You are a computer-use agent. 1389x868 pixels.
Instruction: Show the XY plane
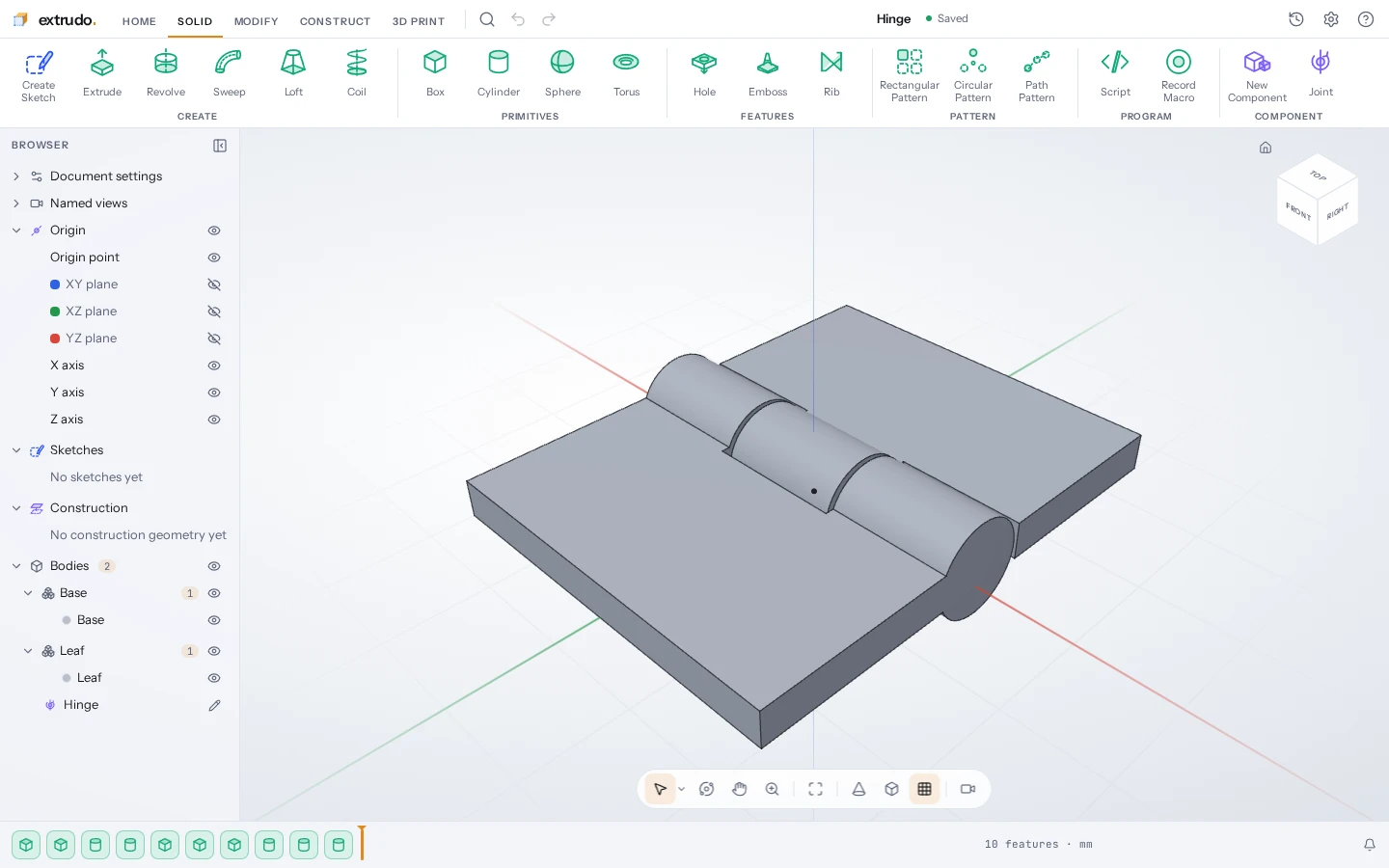(214, 285)
